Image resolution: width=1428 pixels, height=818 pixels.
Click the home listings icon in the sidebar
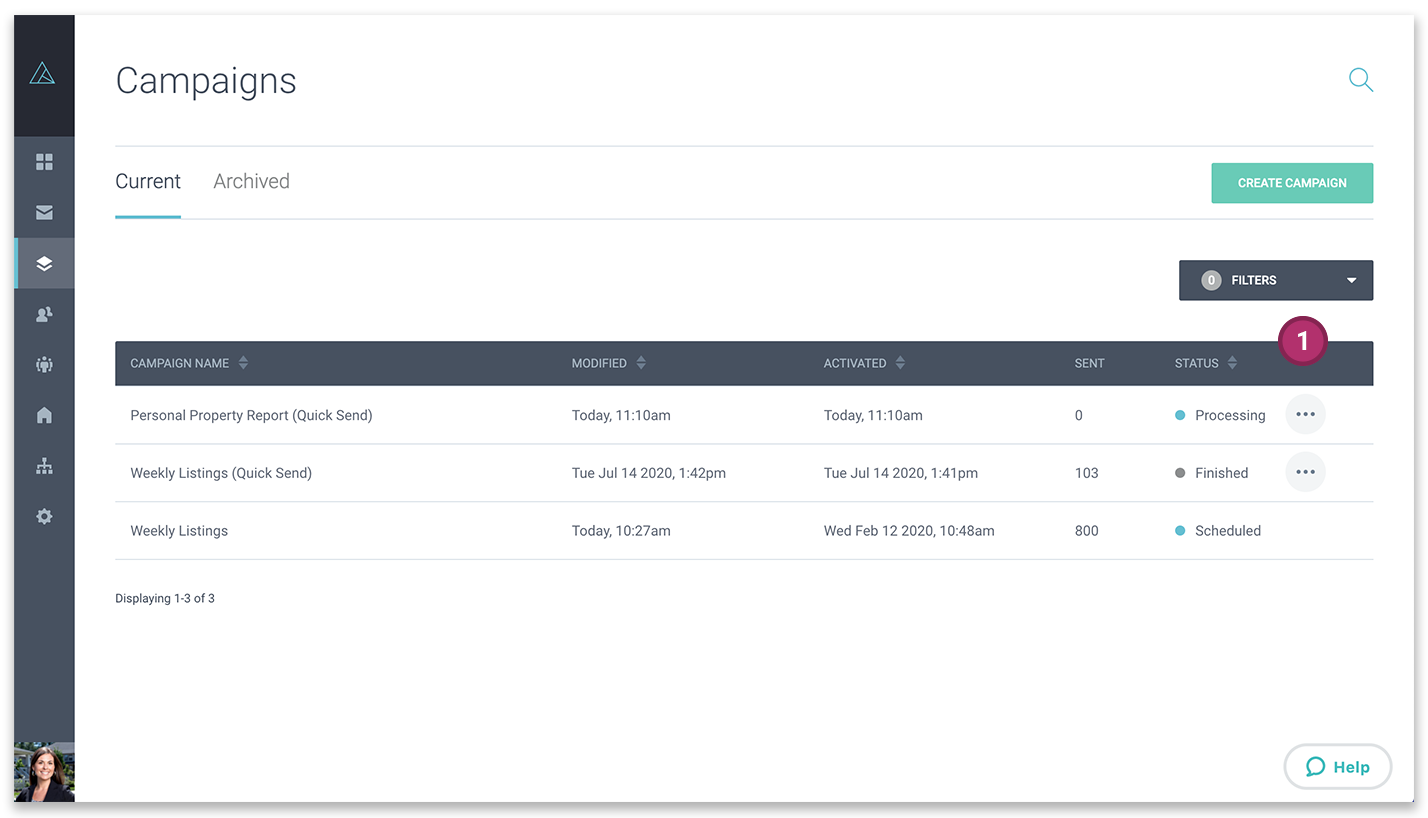[x=44, y=415]
